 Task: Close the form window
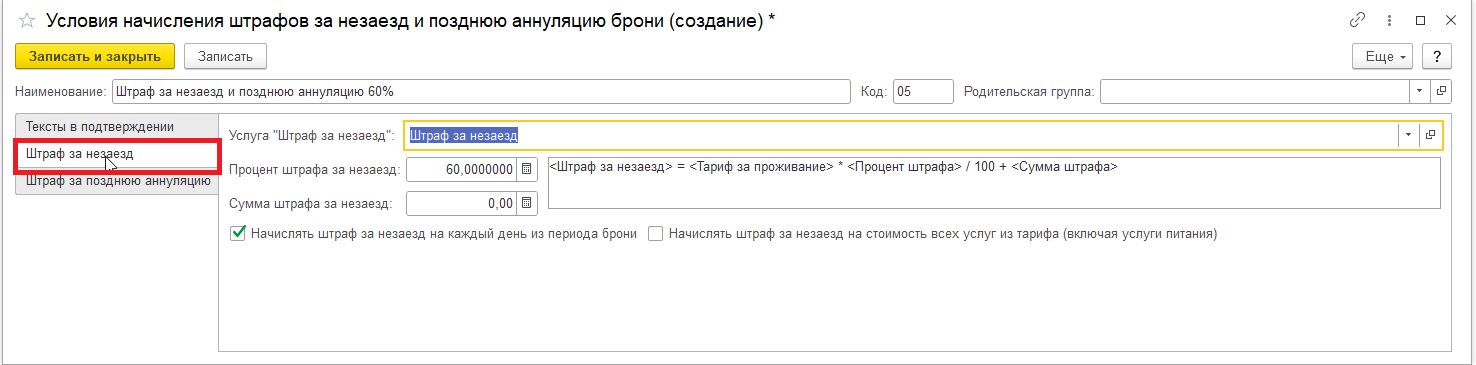click(1451, 20)
